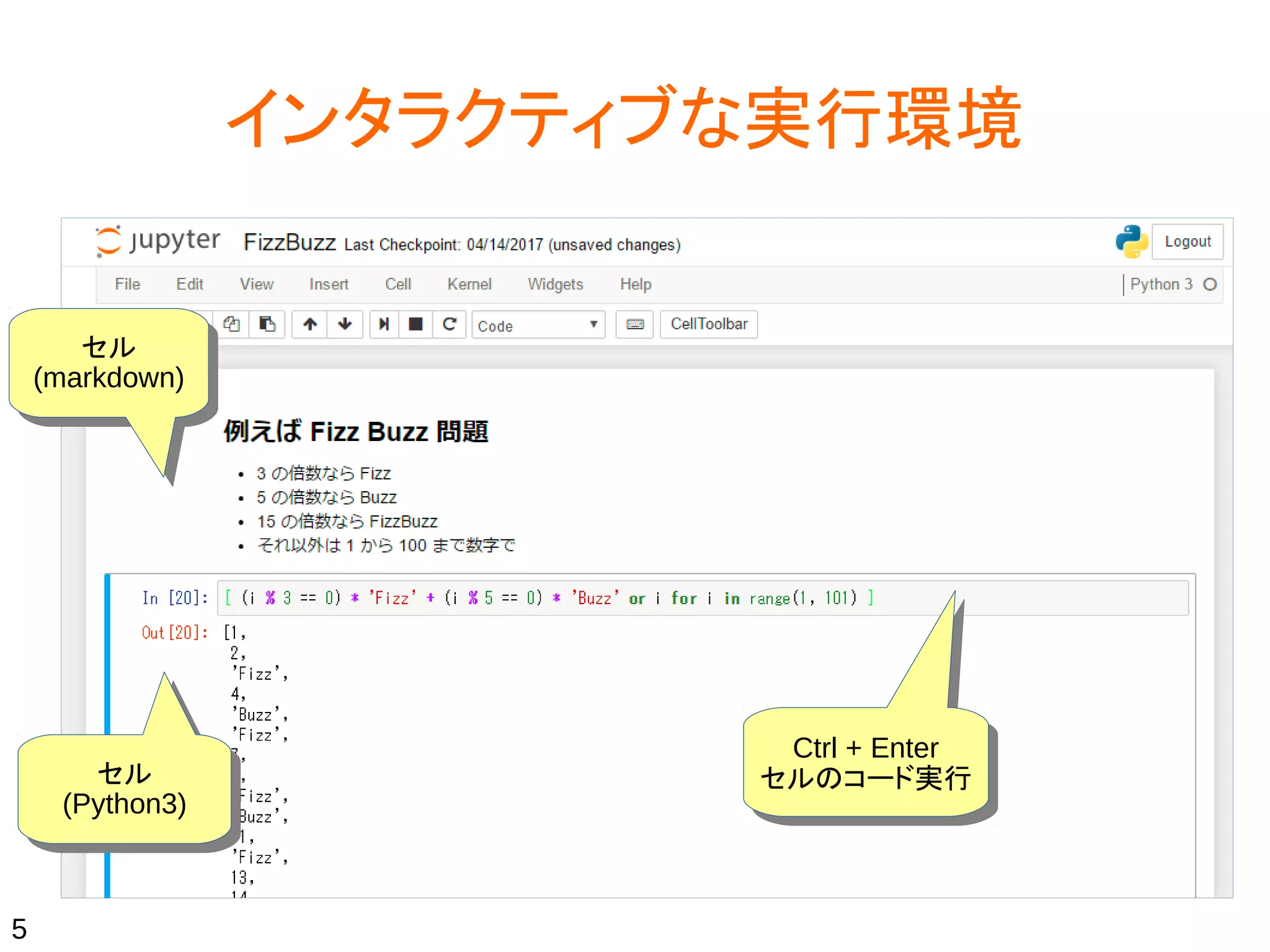Screen dimensions: 1270x952
Task: Restart the kernel with the refresh icon
Action: pyautogui.click(x=450, y=324)
